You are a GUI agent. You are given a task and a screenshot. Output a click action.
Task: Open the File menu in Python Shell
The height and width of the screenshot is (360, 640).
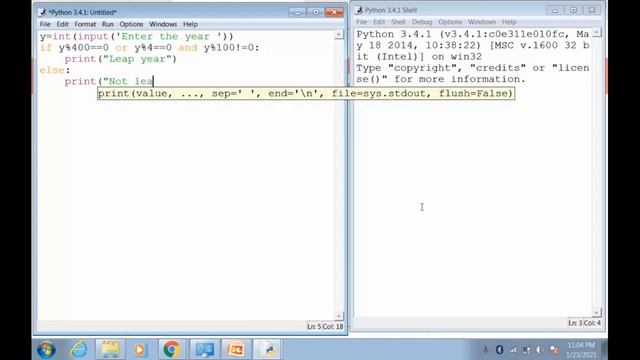pos(361,22)
